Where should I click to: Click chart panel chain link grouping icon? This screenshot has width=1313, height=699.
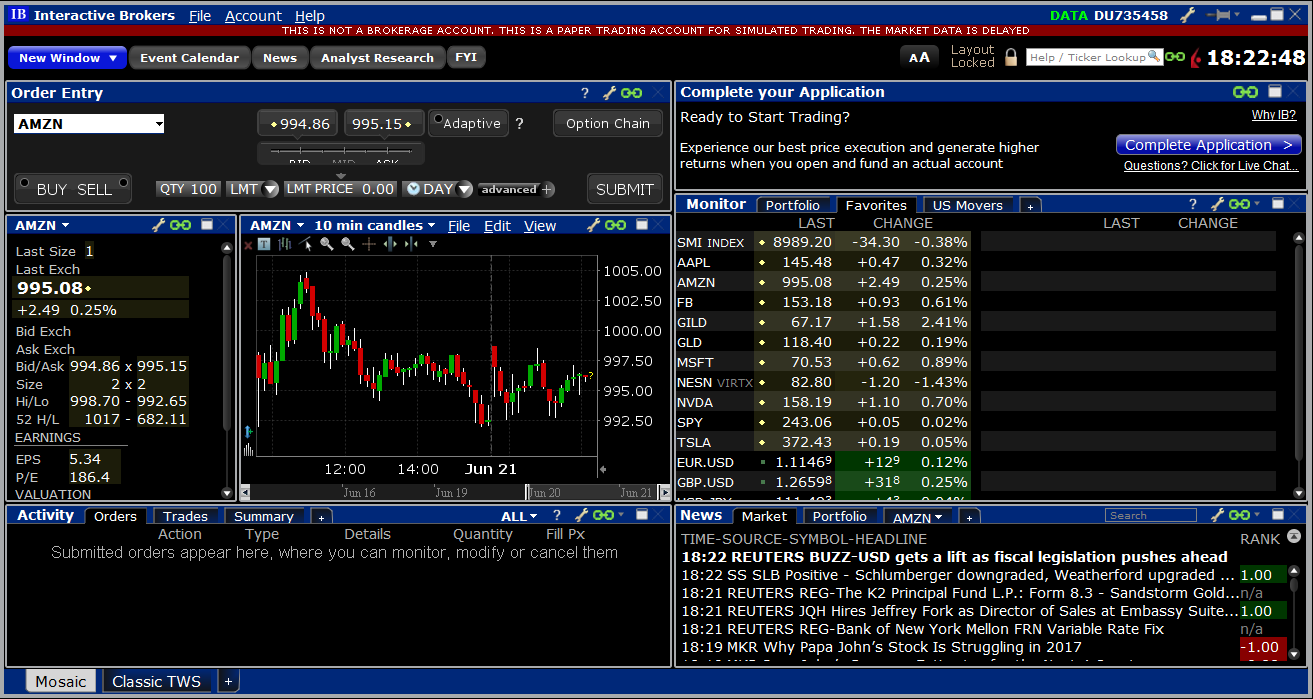pos(615,225)
